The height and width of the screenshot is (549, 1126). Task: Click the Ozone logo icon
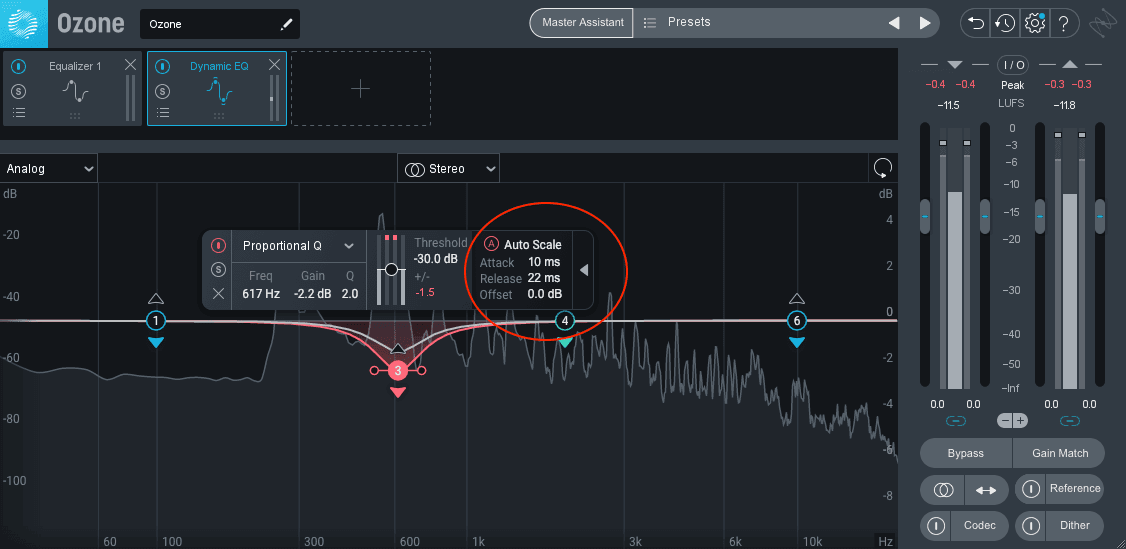[x=24, y=23]
